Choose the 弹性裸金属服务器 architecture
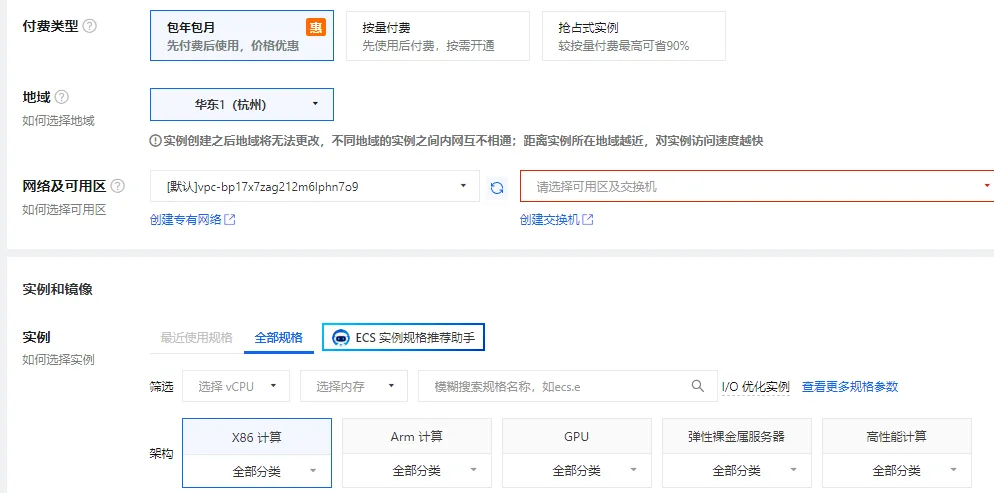The image size is (994, 493). point(737,437)
